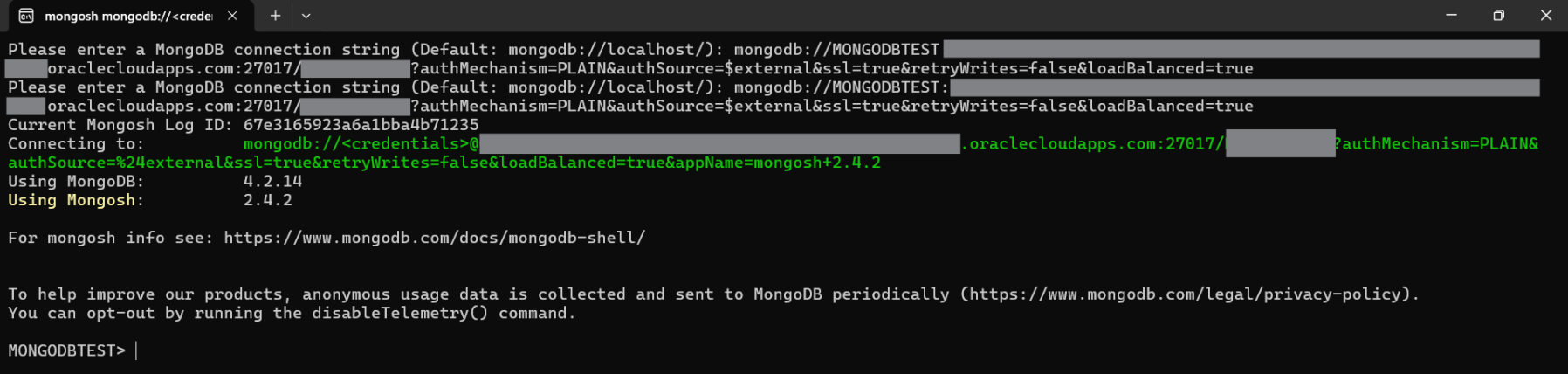Open the mongodb-shell docs URL
The image size is (1568, 374).
434,238
